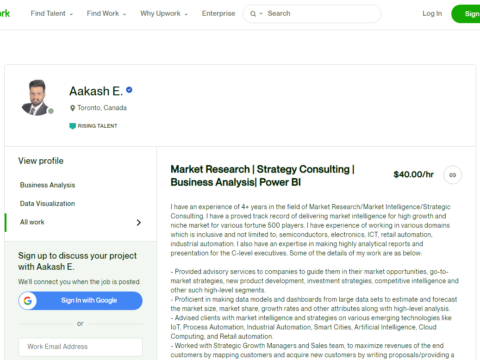Image resolution: width=480 pixels, height=360 pixels.
Task: Click the Google G logo icon
Action: 28,301
